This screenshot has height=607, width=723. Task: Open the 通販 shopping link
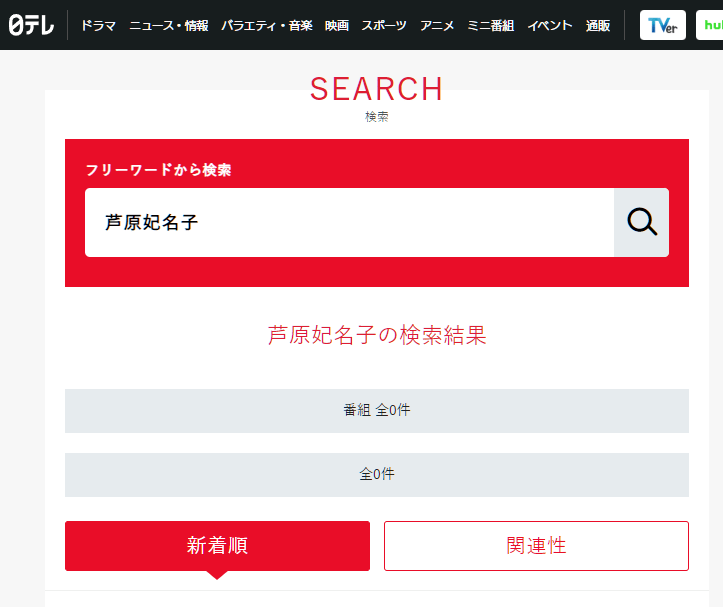pos(598,25)
